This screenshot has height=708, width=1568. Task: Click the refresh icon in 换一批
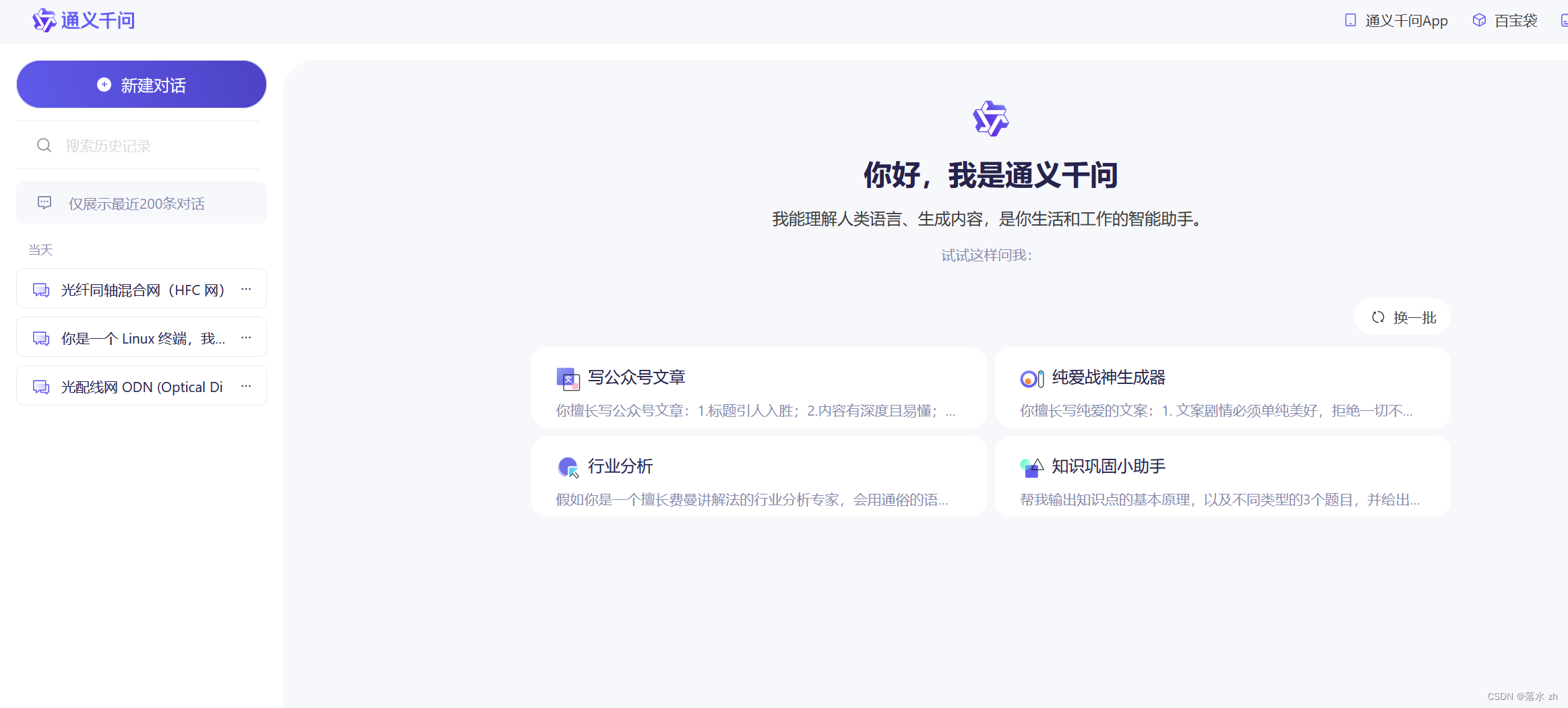tap(1378, 317)
